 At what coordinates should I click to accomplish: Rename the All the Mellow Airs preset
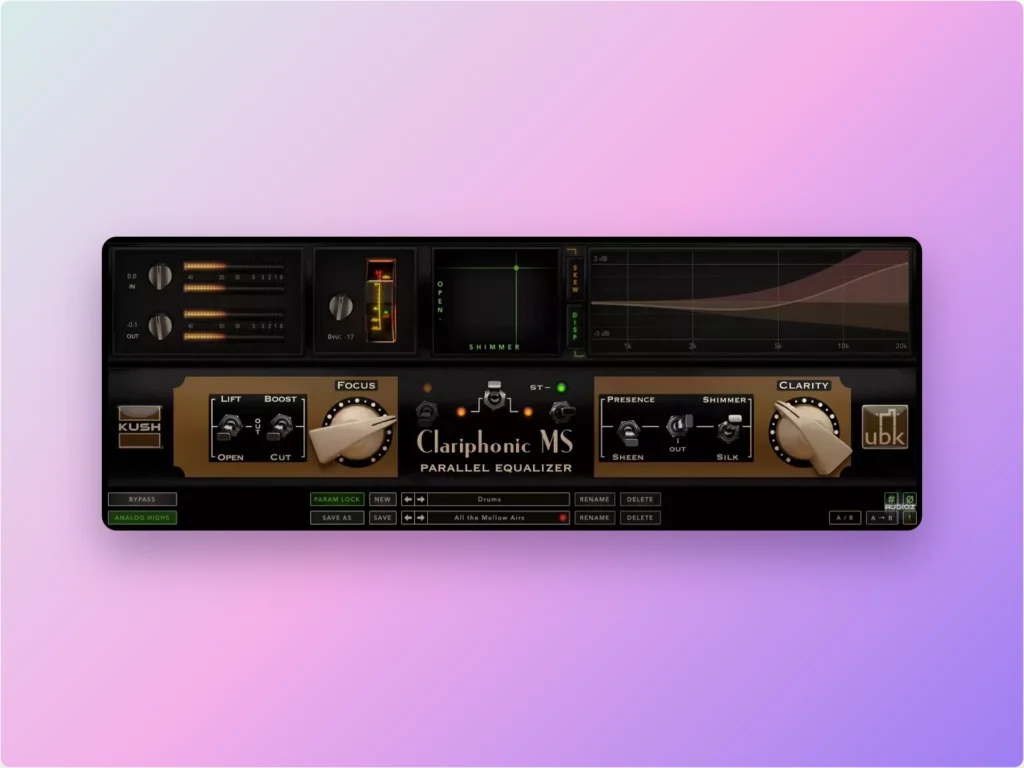[594, 518]
